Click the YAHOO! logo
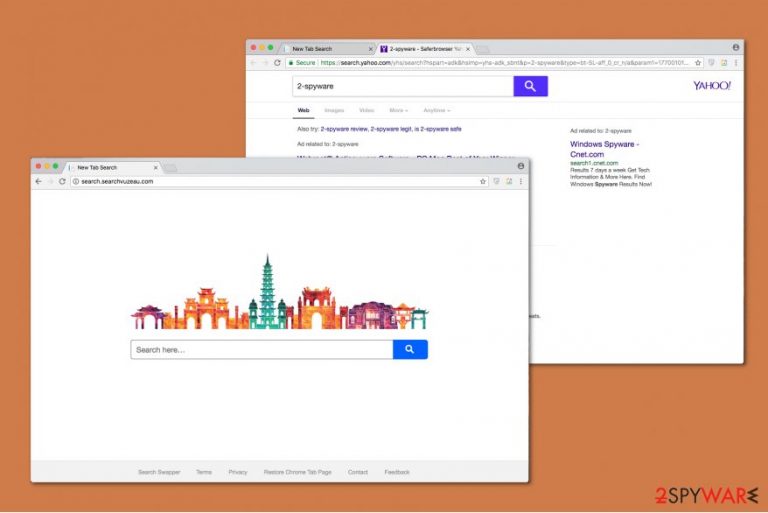 tap(712, 86)
